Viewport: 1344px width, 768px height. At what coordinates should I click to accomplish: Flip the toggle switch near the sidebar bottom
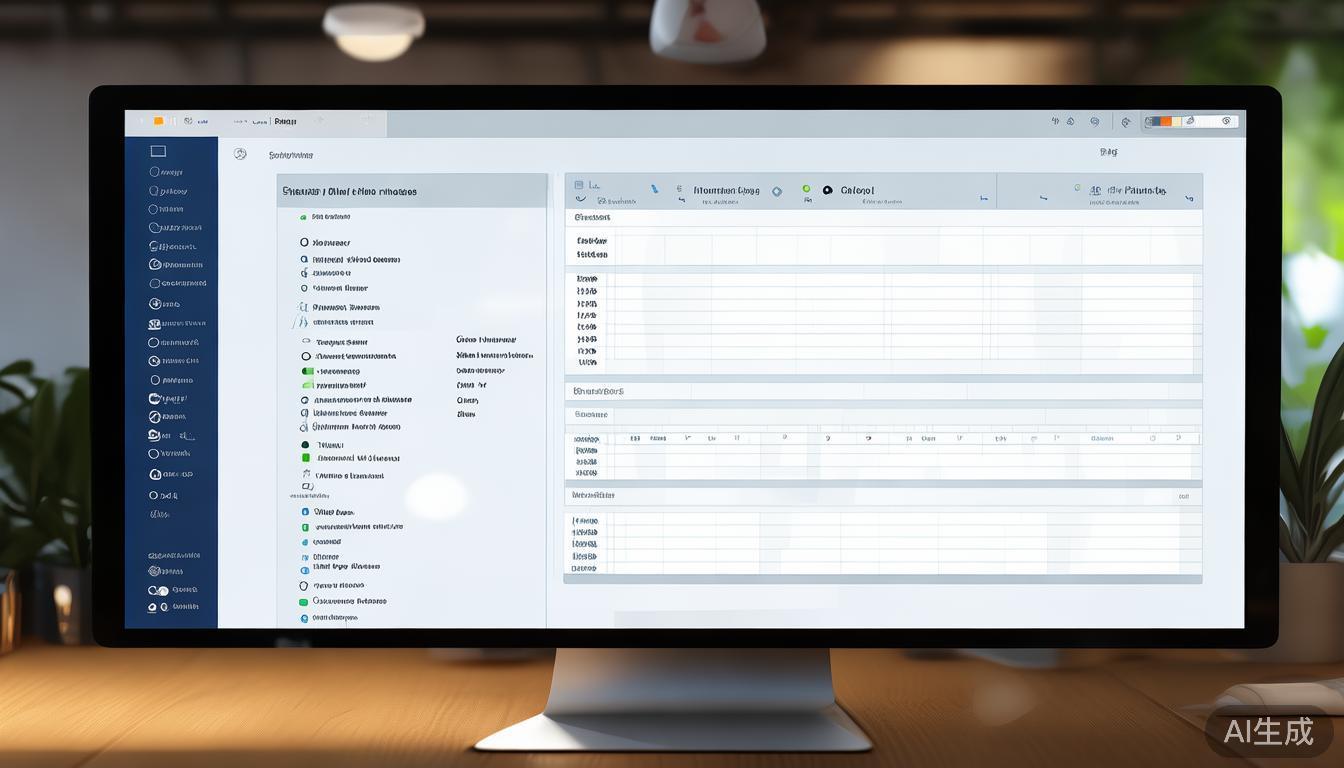tap(158, 591)
